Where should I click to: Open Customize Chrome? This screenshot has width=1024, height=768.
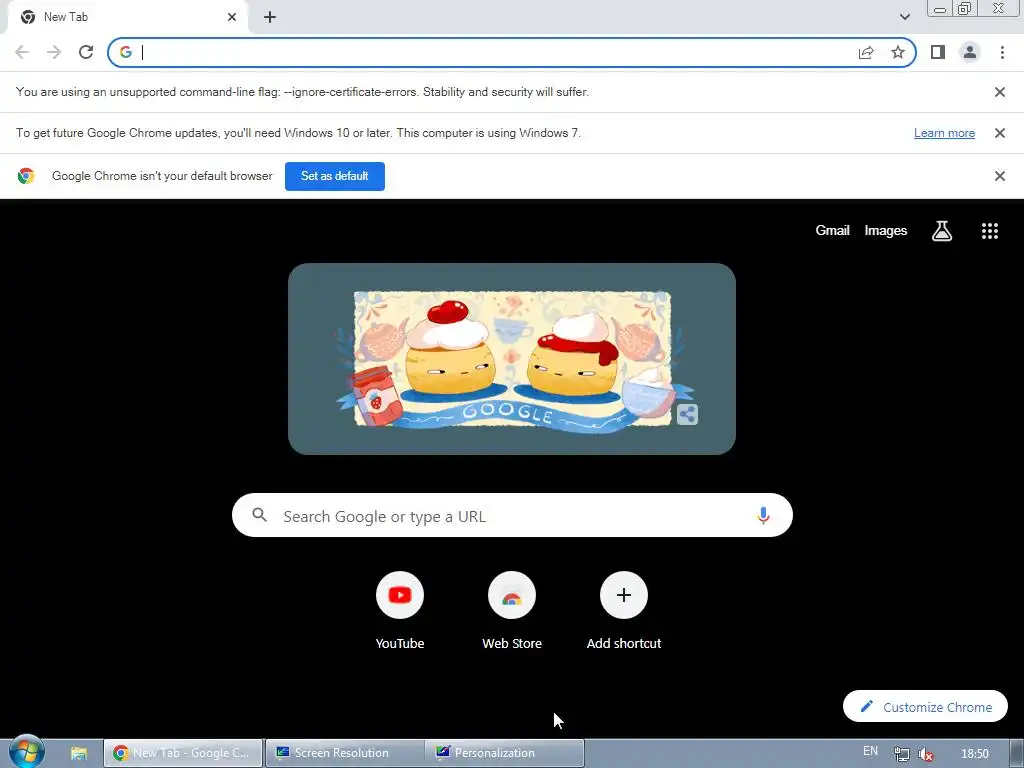tap(925, 707)
